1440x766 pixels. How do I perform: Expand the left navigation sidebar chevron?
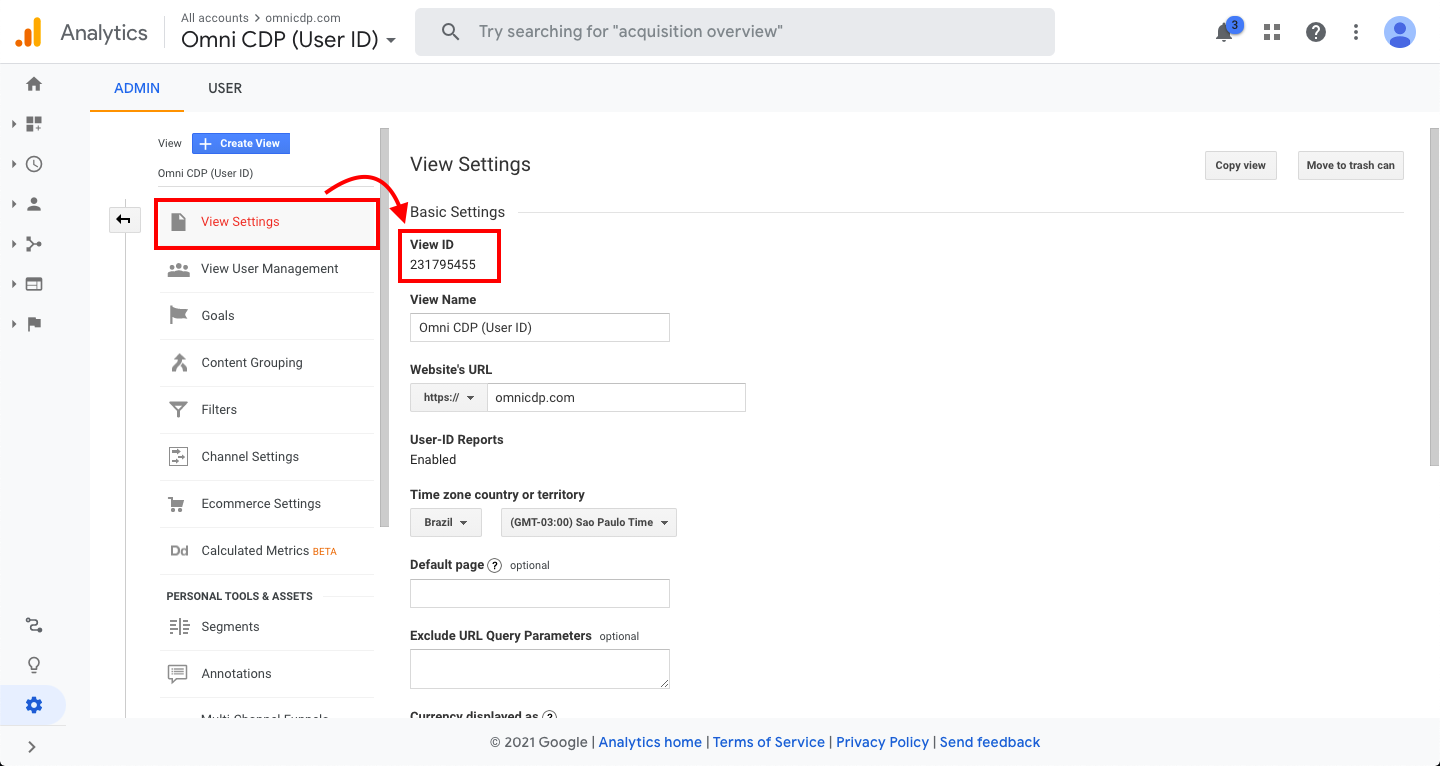click(x=32, y=746)
